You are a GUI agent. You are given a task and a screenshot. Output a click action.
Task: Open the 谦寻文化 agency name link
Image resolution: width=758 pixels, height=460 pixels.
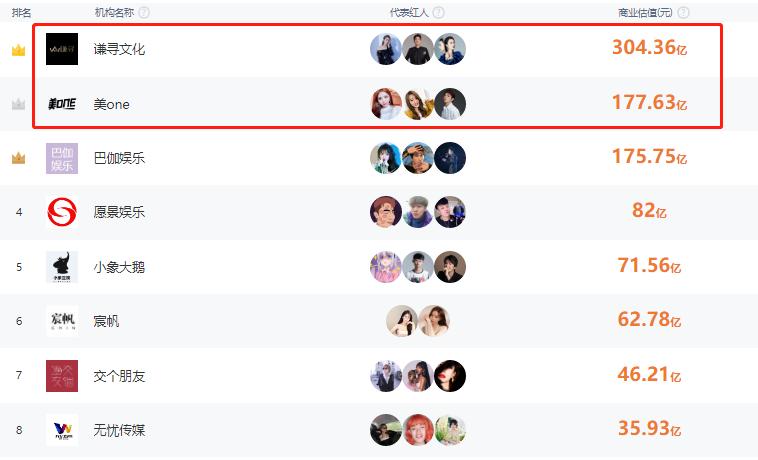pos(119,49)
